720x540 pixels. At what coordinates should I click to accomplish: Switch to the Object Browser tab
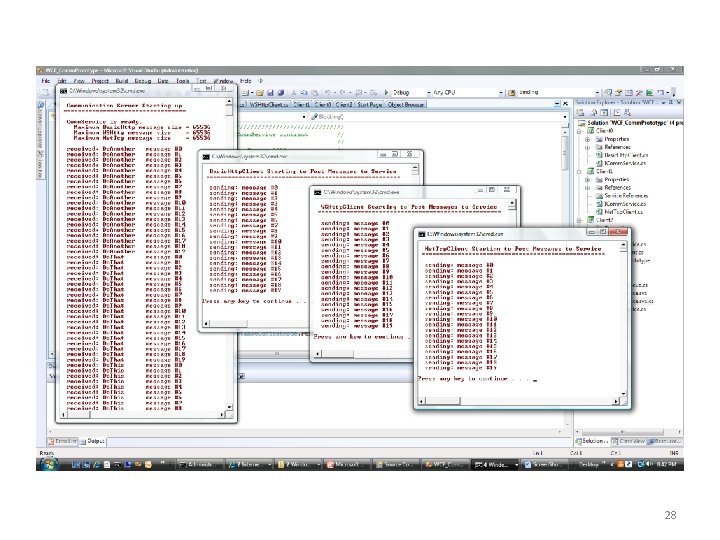pos(405,105)
